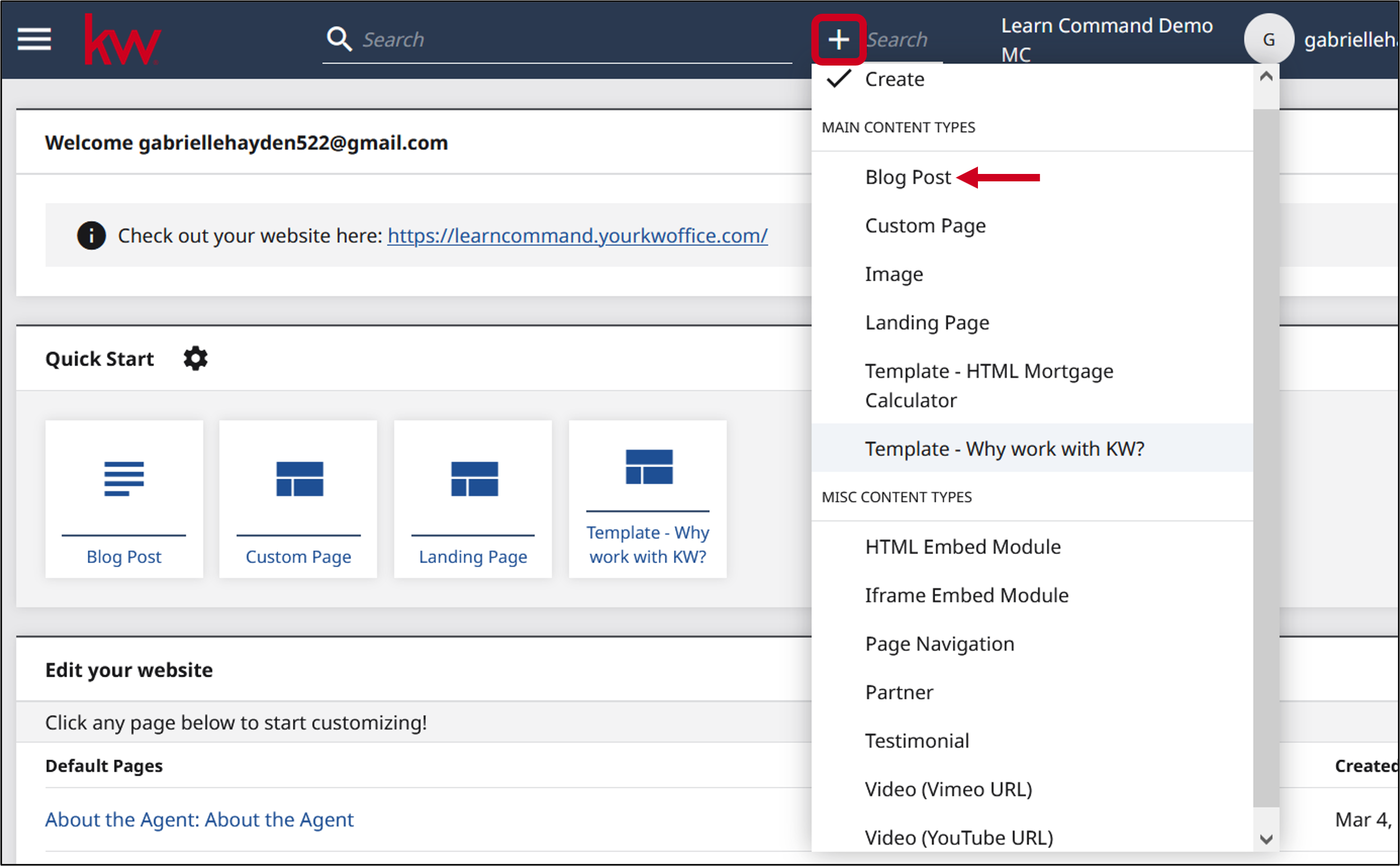Click the Welcome gabriellehayden522@gmail.com heading
This screenshot has height=866, width=1400.
[246, 143]
